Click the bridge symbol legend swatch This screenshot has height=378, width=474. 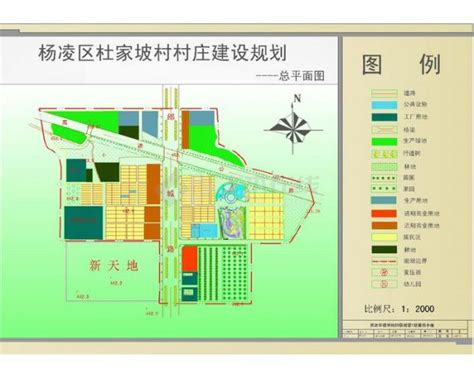tap(384, 129)
